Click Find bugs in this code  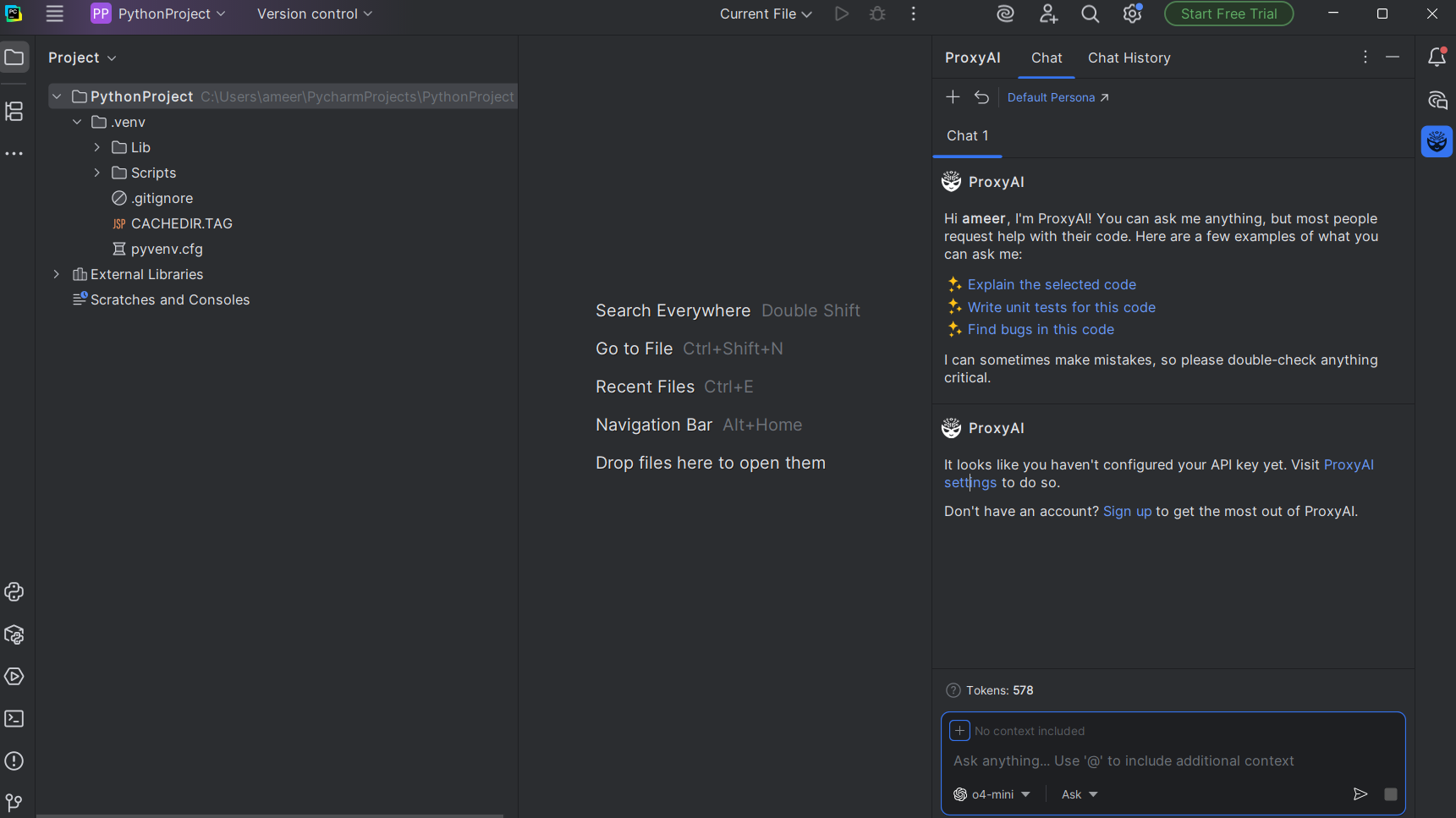tap(1041, 329)
